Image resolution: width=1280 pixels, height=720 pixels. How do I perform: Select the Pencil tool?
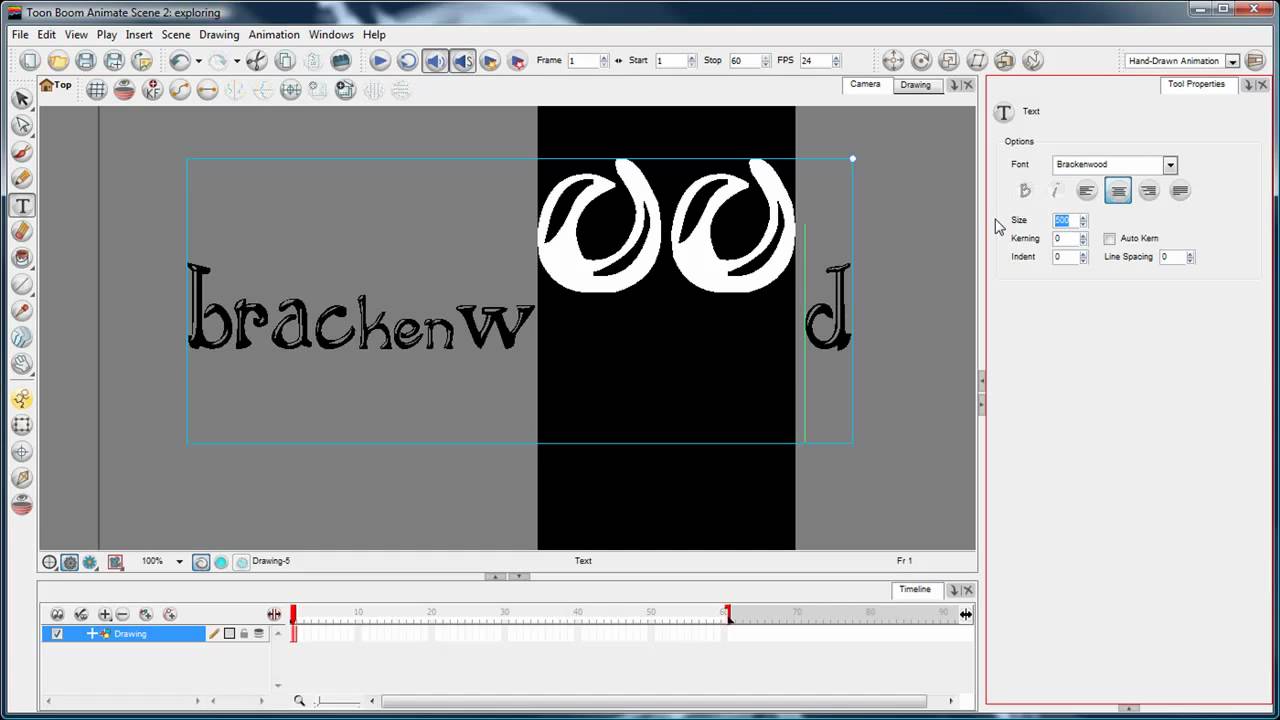coord(22,179)
